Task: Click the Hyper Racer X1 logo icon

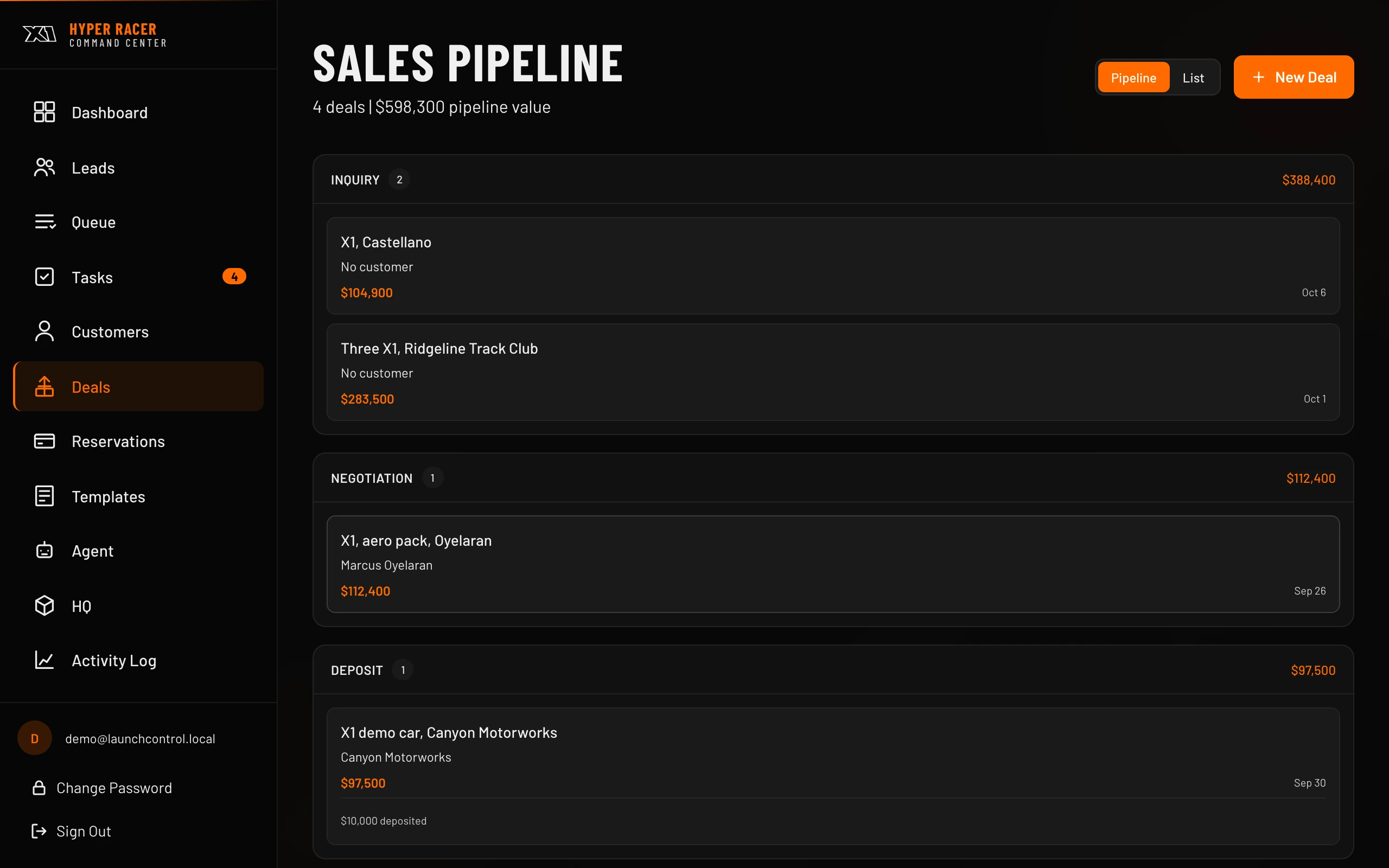Action: [x=40, y=34]
